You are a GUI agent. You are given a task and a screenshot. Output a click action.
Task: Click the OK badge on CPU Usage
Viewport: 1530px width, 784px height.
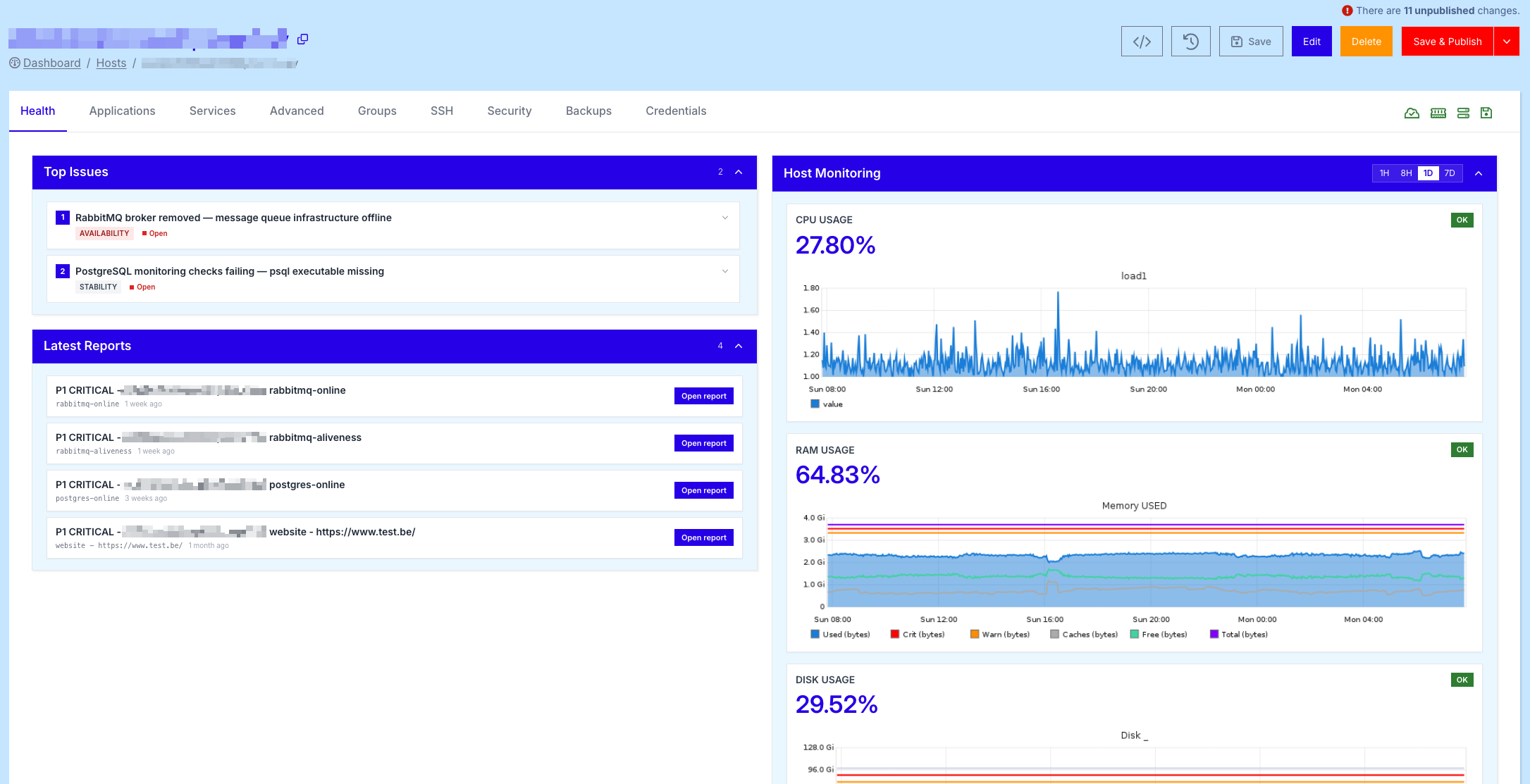tap(1462, 220)
